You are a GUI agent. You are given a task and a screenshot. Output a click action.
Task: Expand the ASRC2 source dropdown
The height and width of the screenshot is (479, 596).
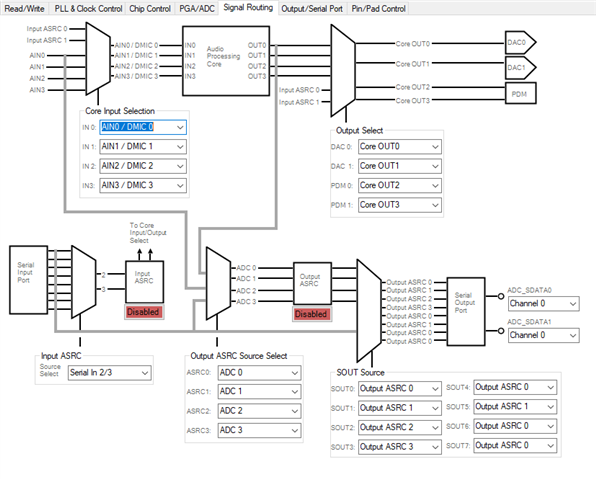(259, 411)
